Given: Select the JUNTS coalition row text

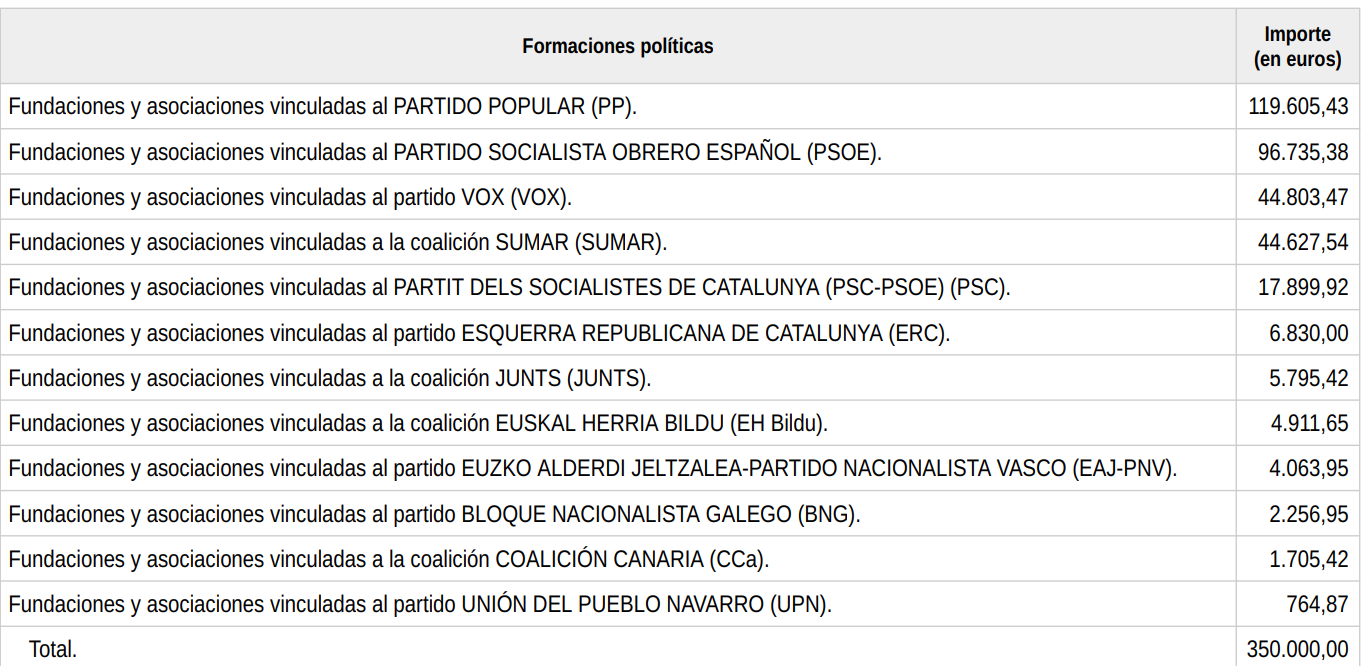Looking at the screenshot, I should (330, 378).
